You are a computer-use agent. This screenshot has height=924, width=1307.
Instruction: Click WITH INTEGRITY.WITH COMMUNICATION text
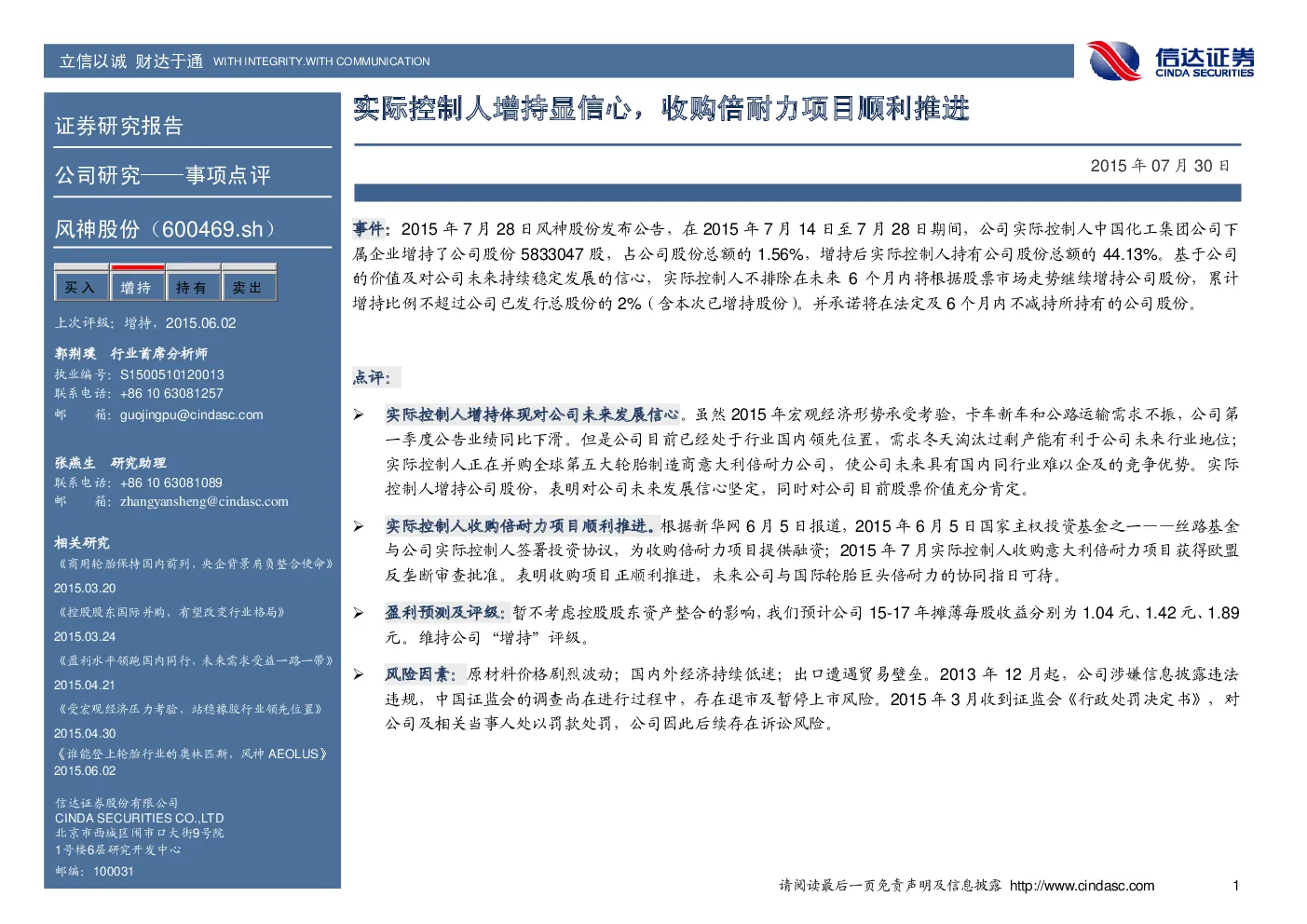click(321, 61)
